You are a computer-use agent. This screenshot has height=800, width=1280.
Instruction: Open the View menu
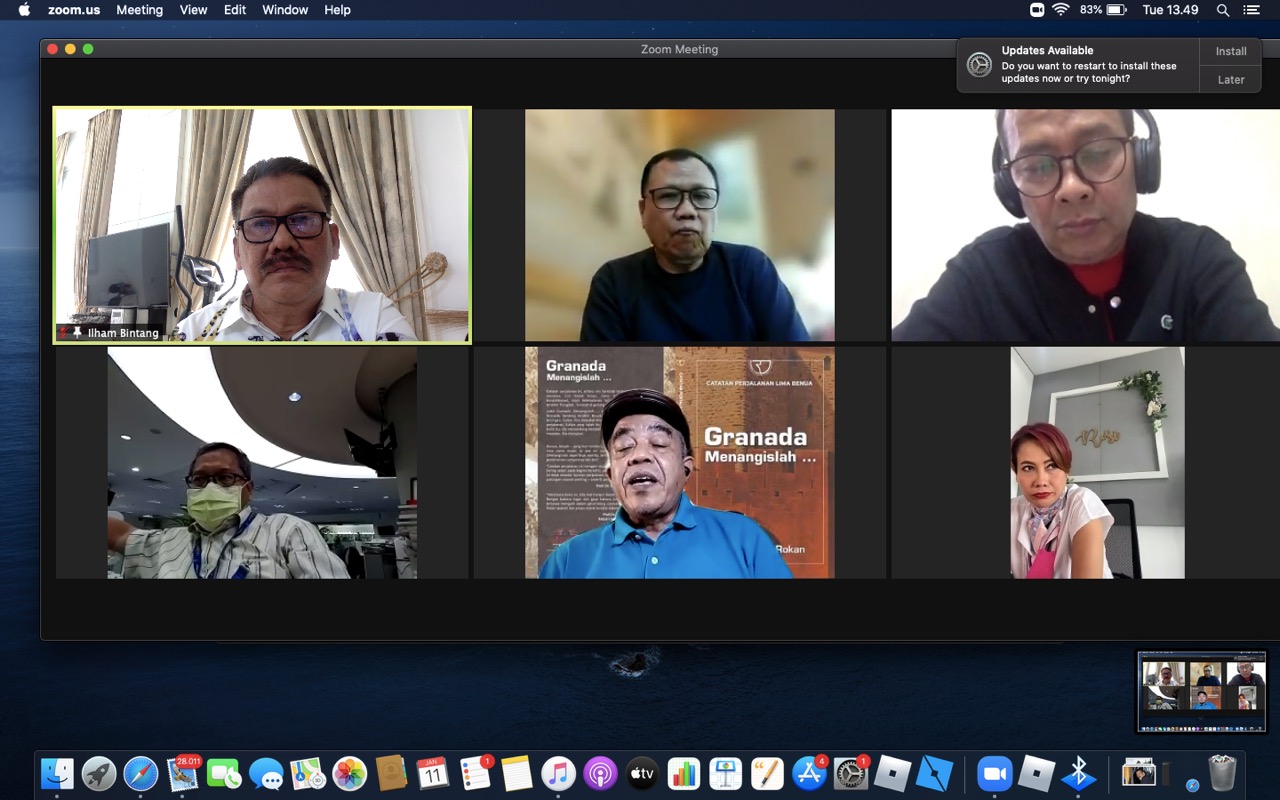click(193, 10)
